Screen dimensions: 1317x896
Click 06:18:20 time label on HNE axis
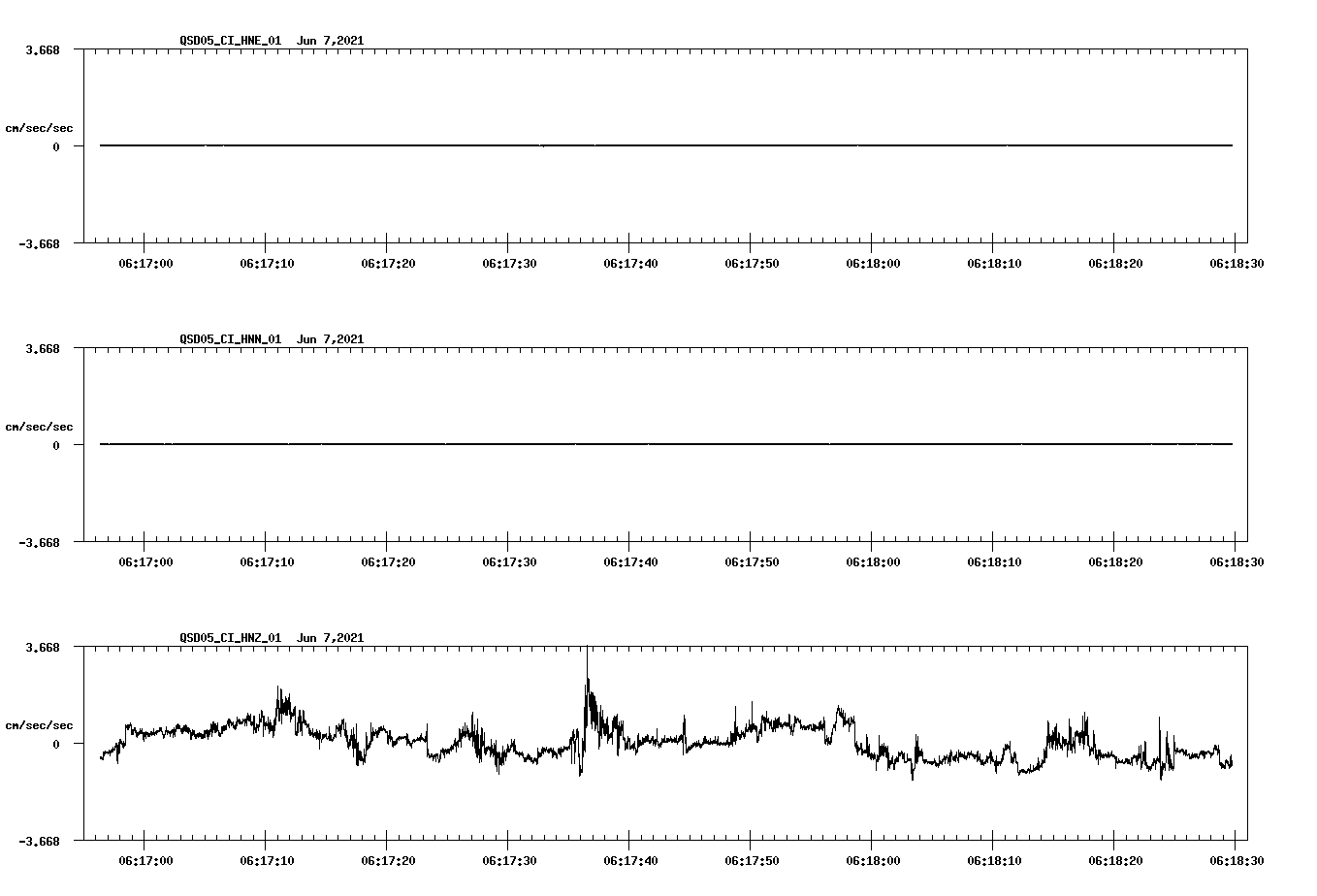(1115, 263)
